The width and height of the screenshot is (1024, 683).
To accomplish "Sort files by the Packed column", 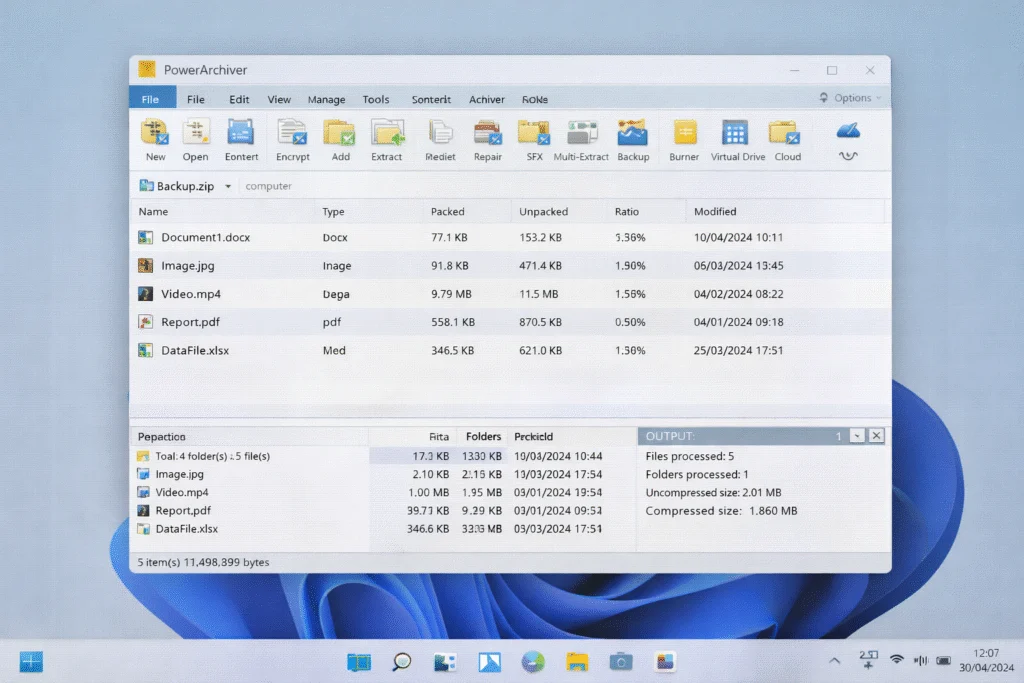I will pos(448,211).
